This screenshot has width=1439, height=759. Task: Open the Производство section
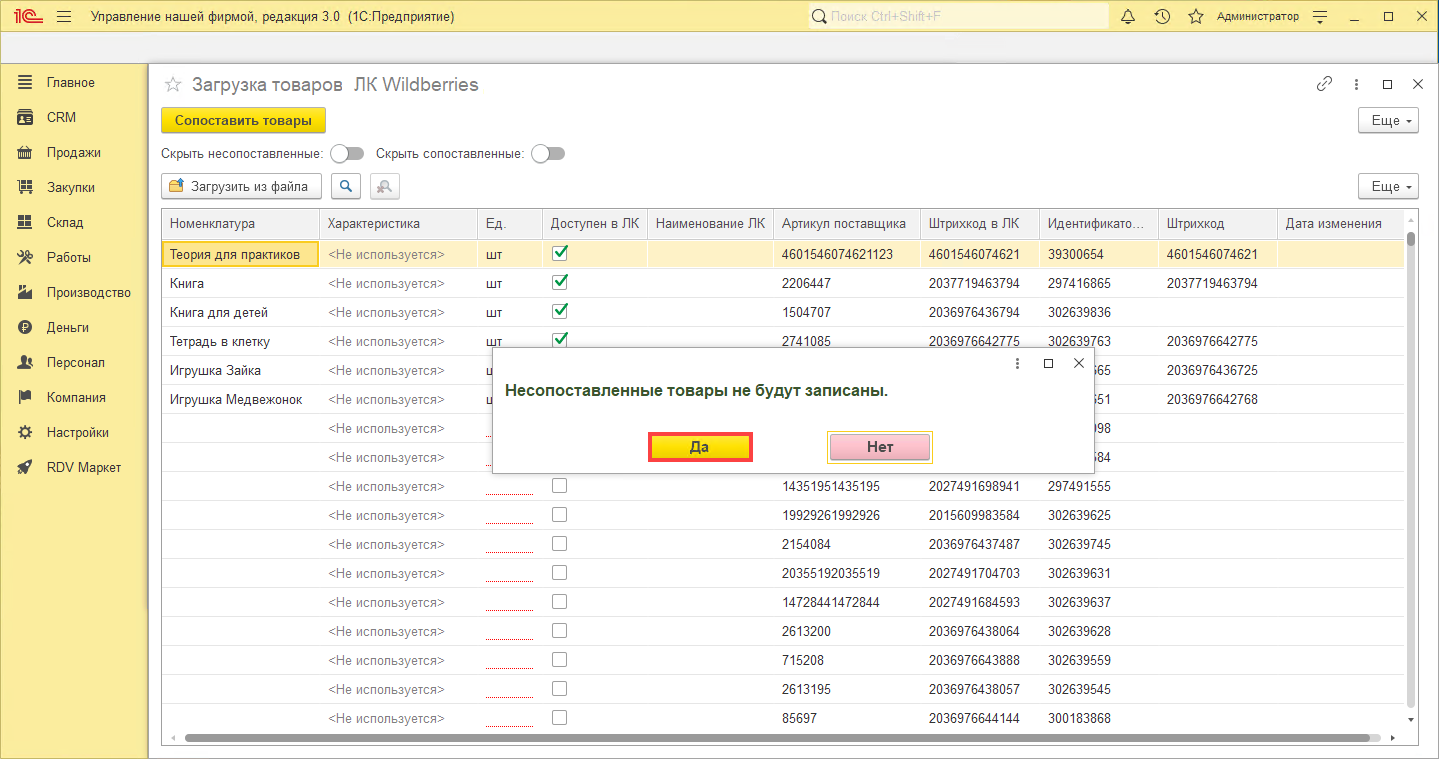[88, 293]
